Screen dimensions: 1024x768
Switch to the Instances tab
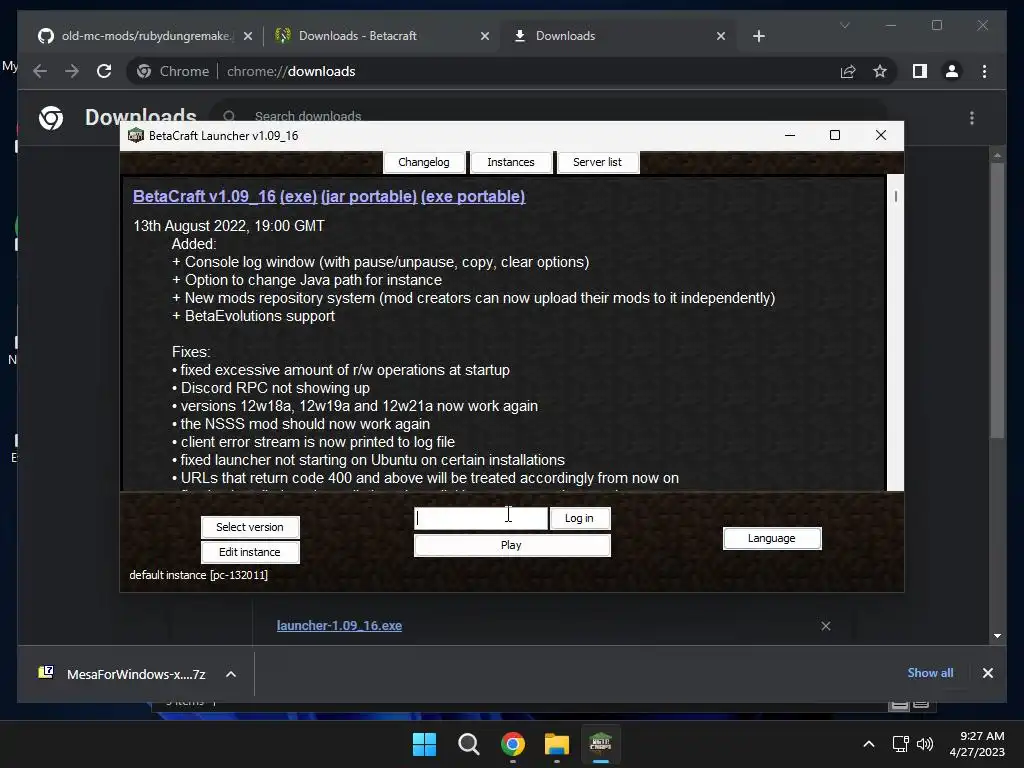point(511,162)
